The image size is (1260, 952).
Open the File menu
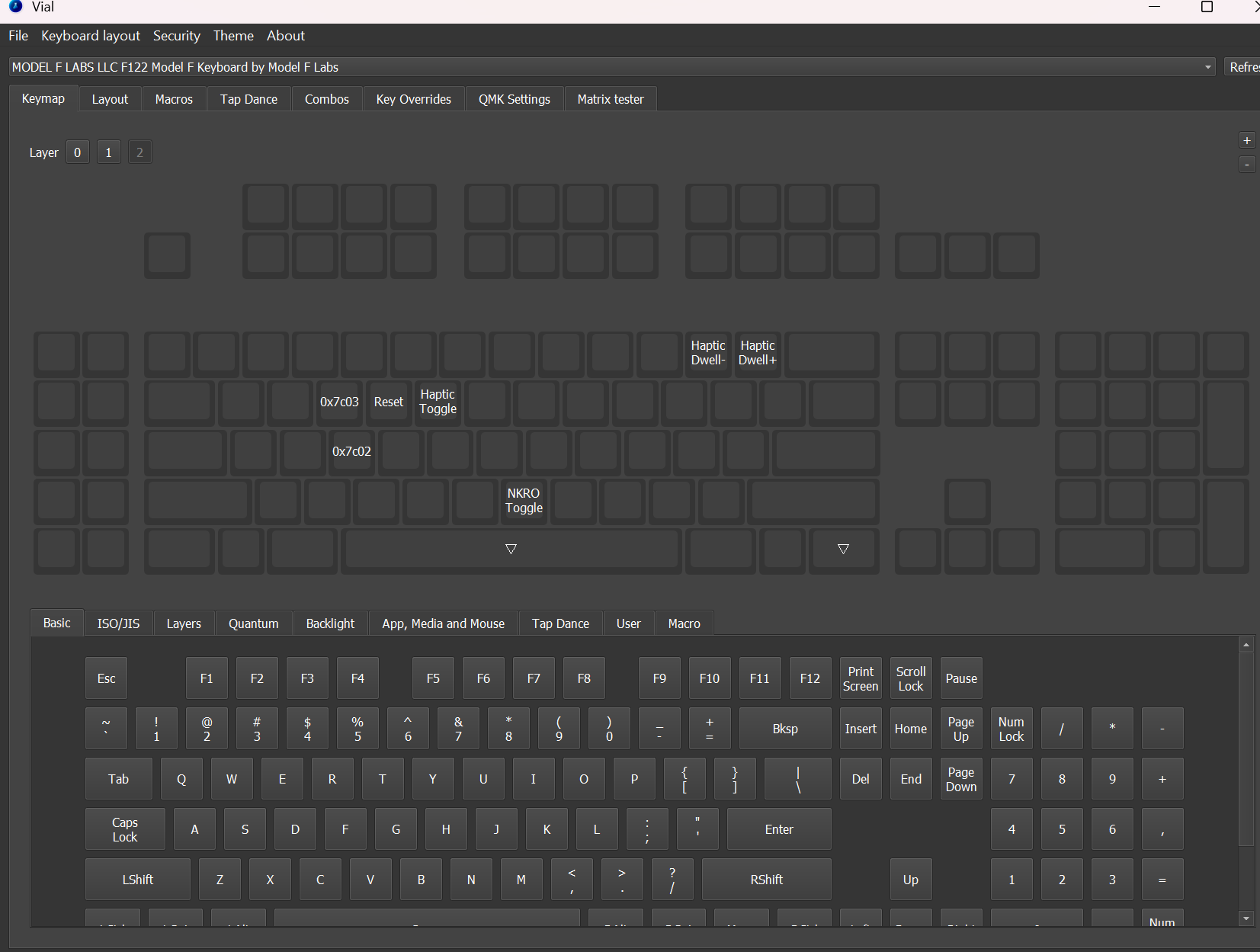[18, 35]
